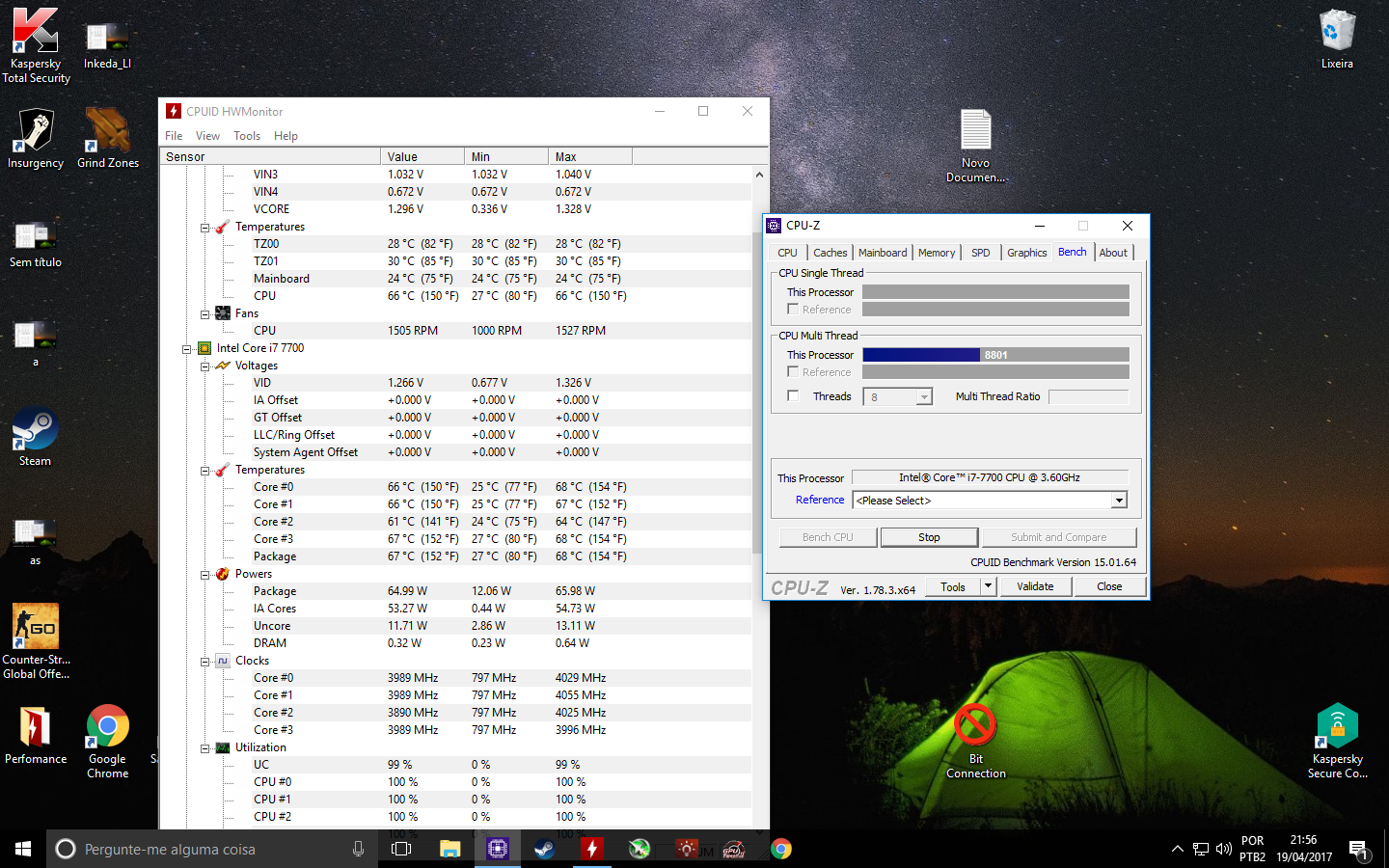Collapse the Fans node in HWMonitor
Screen dimensions: 1389x868
tap(205, 314)
